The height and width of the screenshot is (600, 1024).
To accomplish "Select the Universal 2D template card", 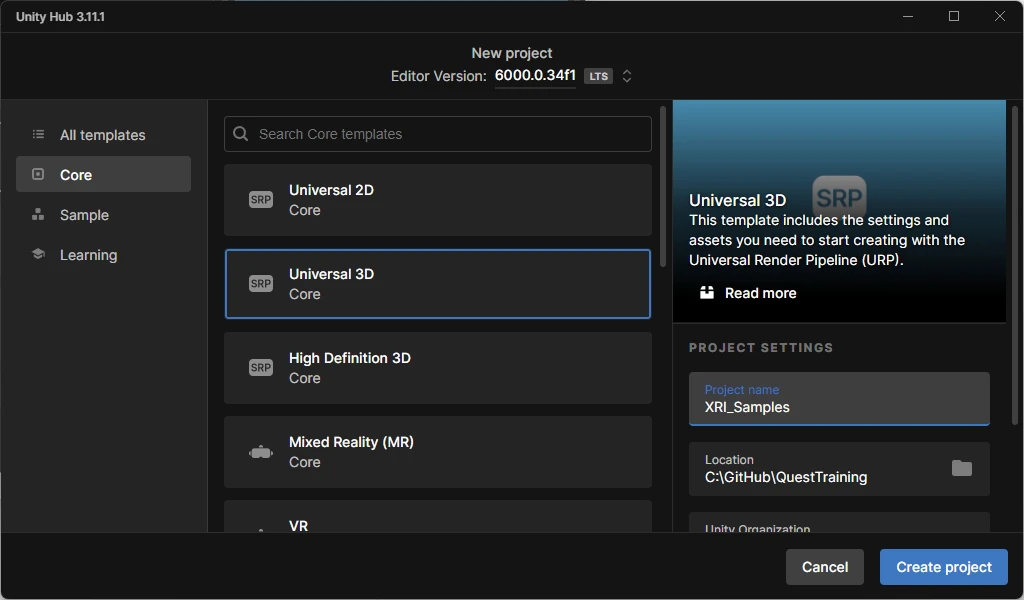I will (x=437, y=200).
